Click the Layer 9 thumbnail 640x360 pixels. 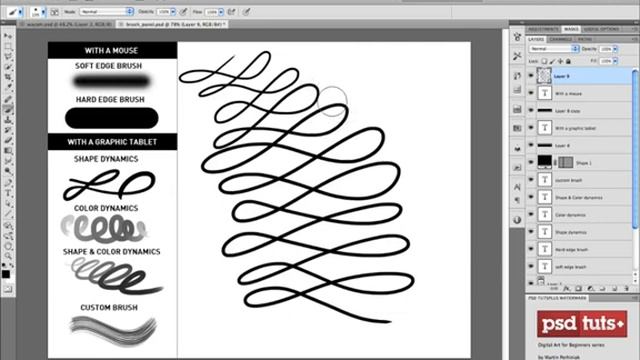pos(544,76)
